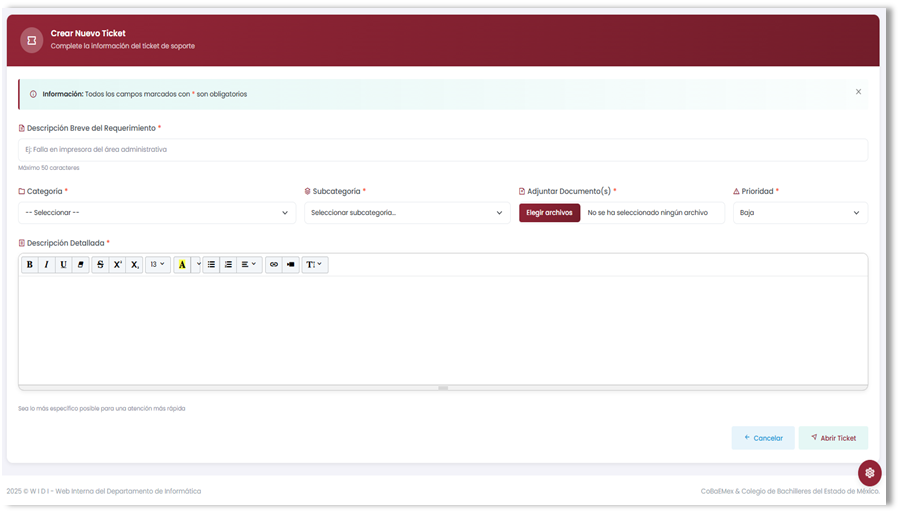Insert a link with the chain icon
This screenshot has height=513, width=900.
point(274,265)
